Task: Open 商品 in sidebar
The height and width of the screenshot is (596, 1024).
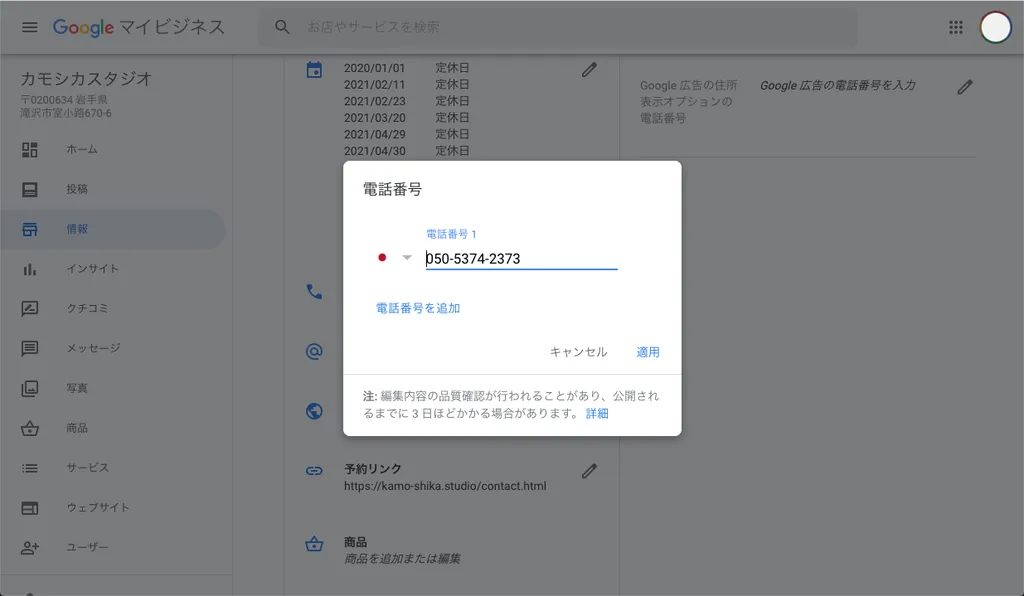Action: tap(112, 428)
